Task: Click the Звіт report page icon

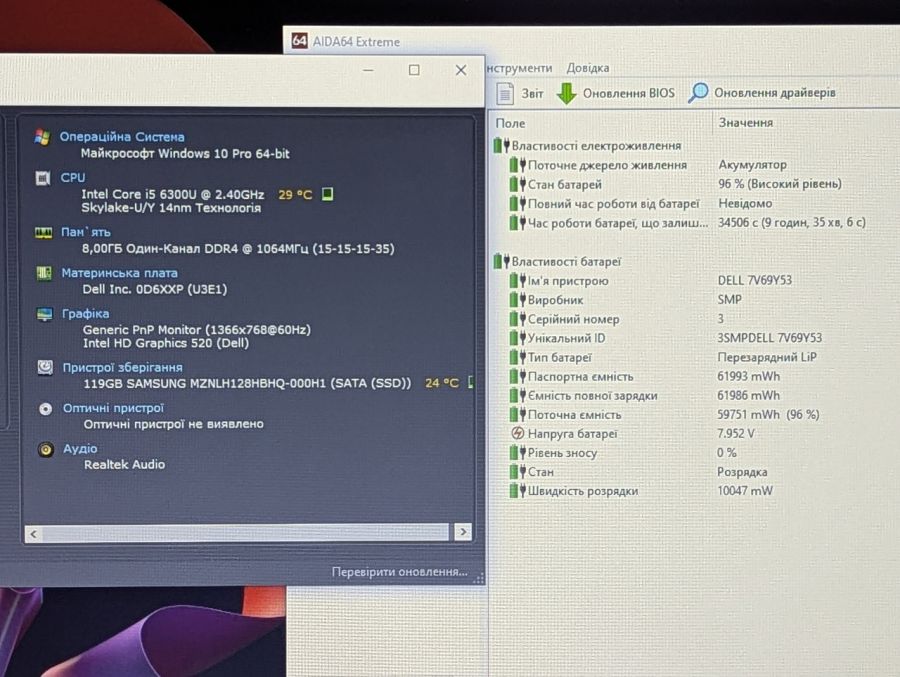Action: pyautogui.click(x=505, y=94)
